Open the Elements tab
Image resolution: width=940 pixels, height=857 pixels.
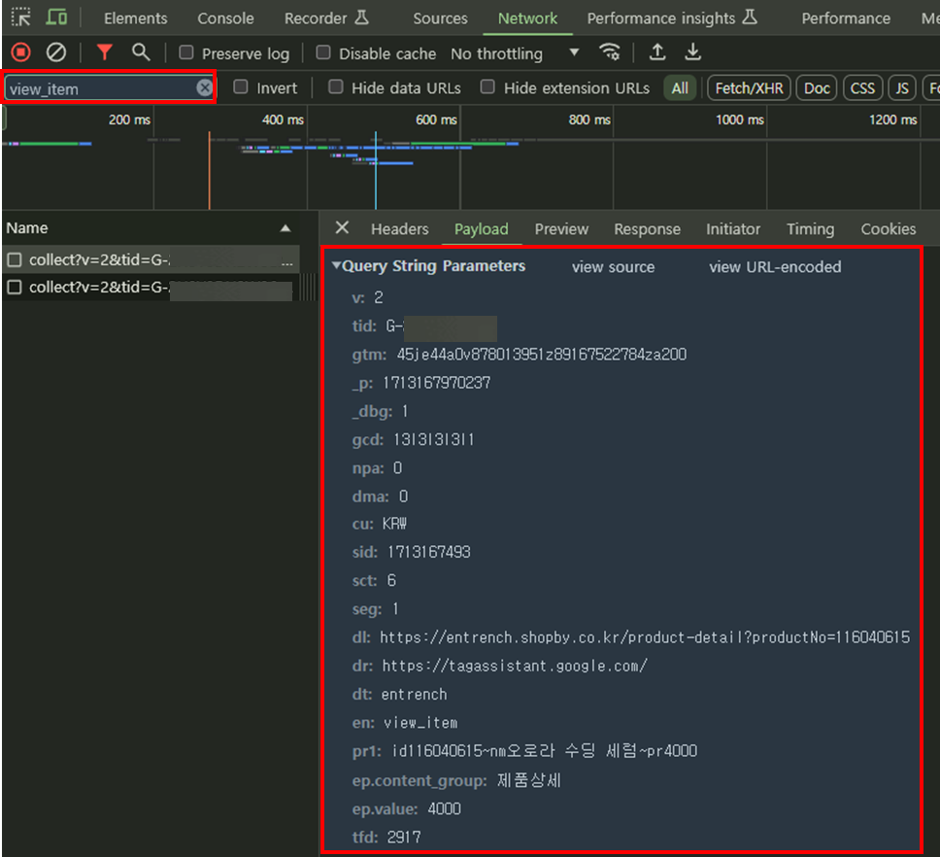coord(135,19)
